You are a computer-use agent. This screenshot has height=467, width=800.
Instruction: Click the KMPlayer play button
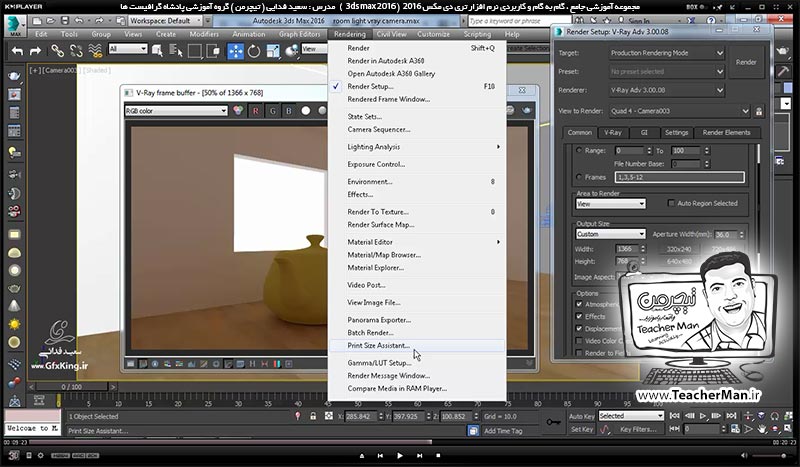[399, 455]
